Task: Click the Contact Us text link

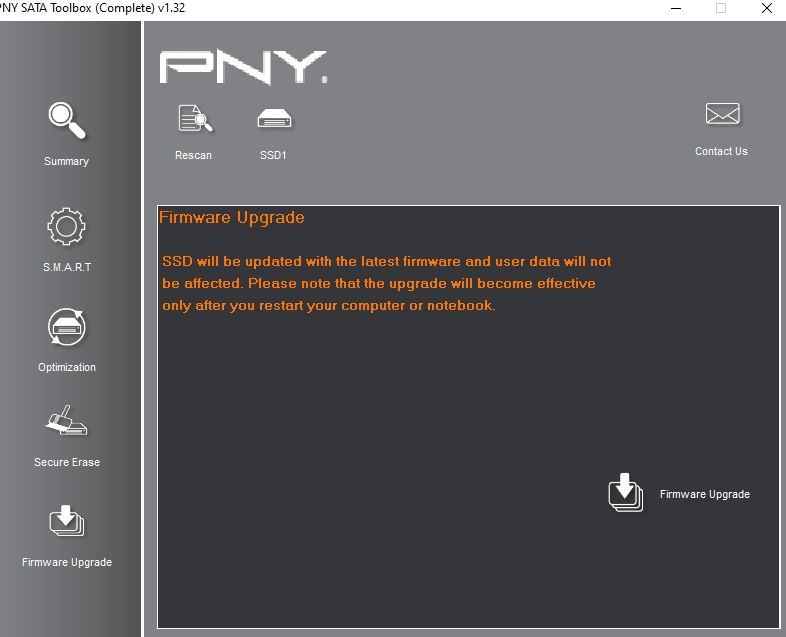Action: (x=722, y=151)
